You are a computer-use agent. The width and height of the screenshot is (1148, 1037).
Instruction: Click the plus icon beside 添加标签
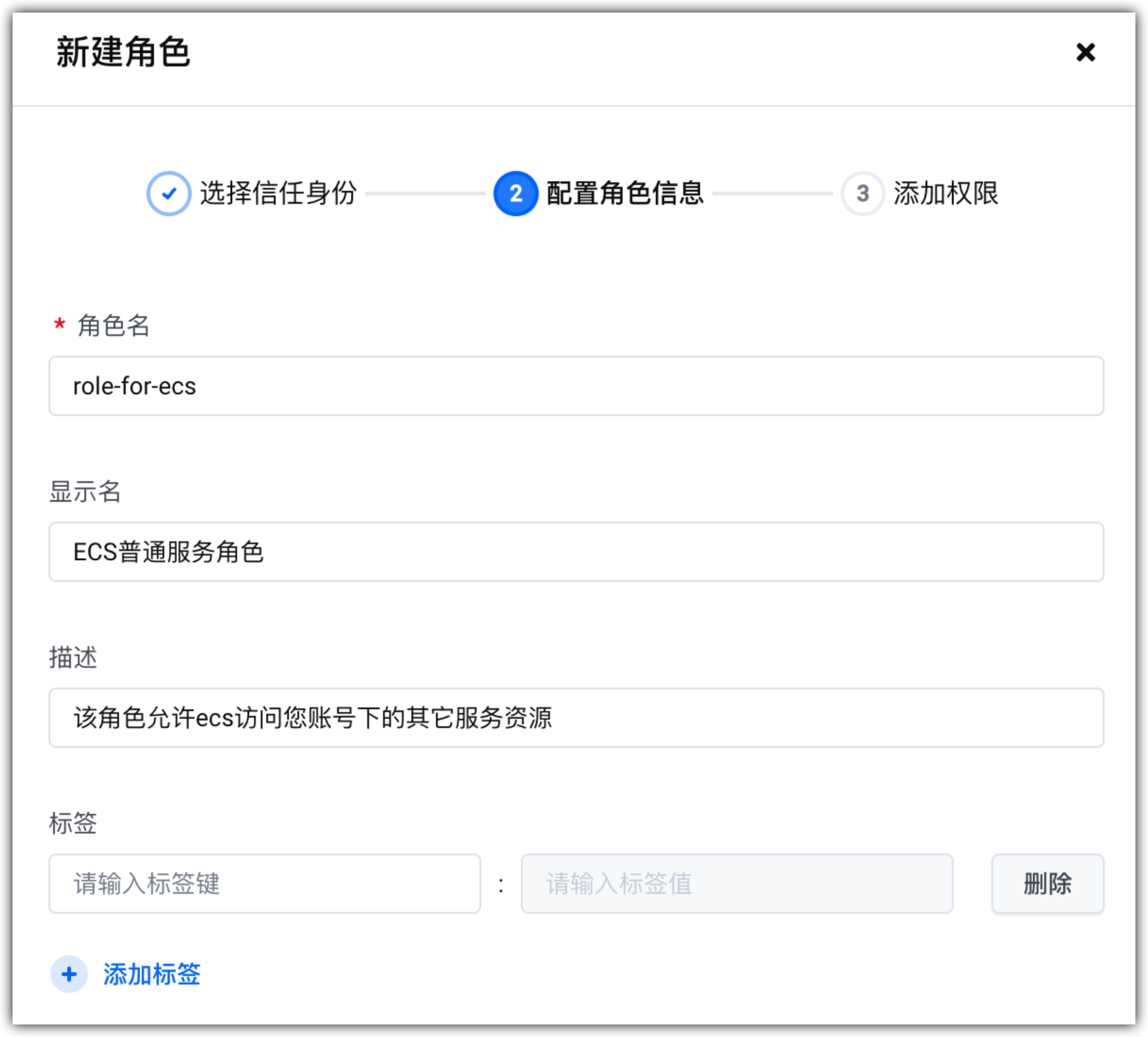[69, 974]
